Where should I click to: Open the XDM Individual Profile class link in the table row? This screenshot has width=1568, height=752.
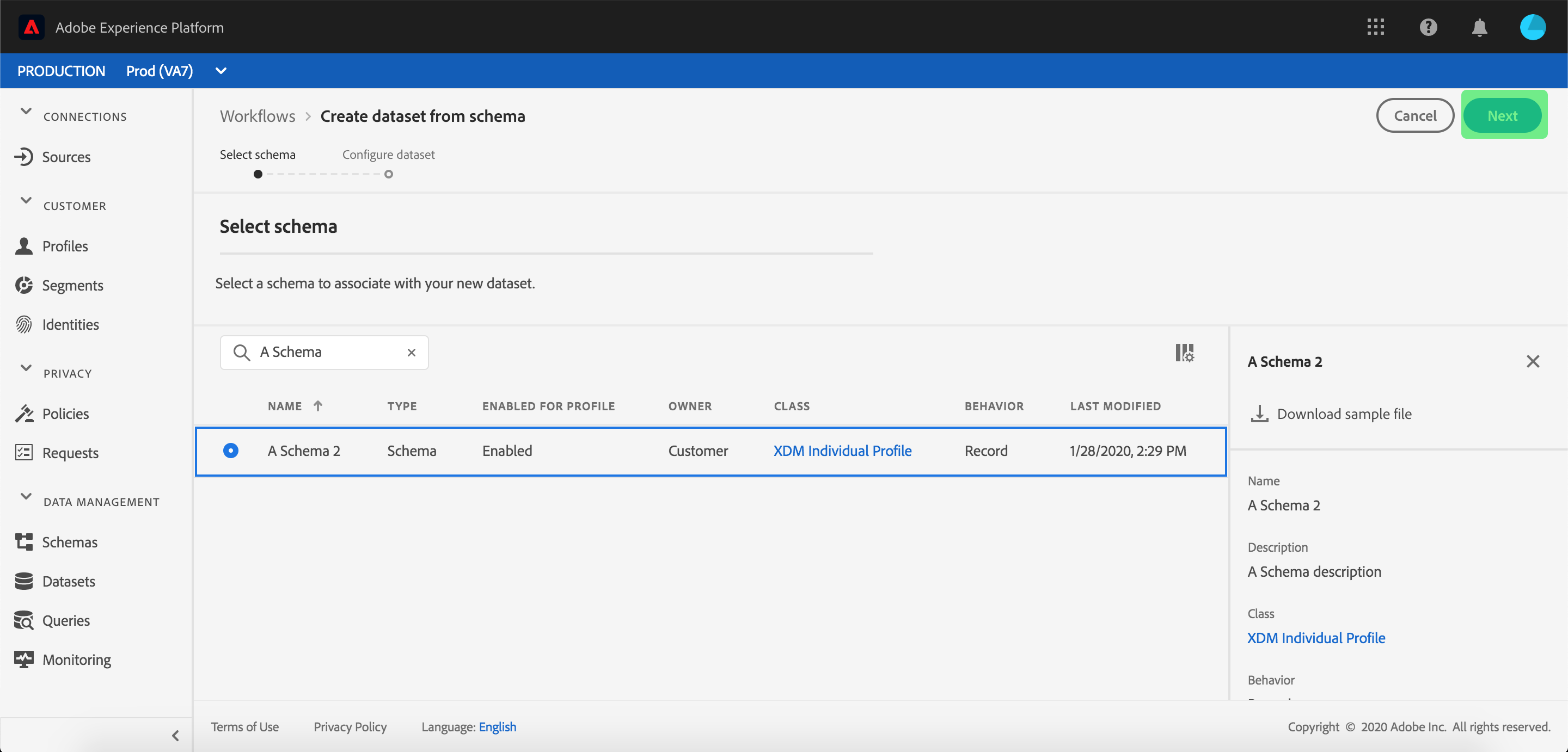(x=842, y=450)
